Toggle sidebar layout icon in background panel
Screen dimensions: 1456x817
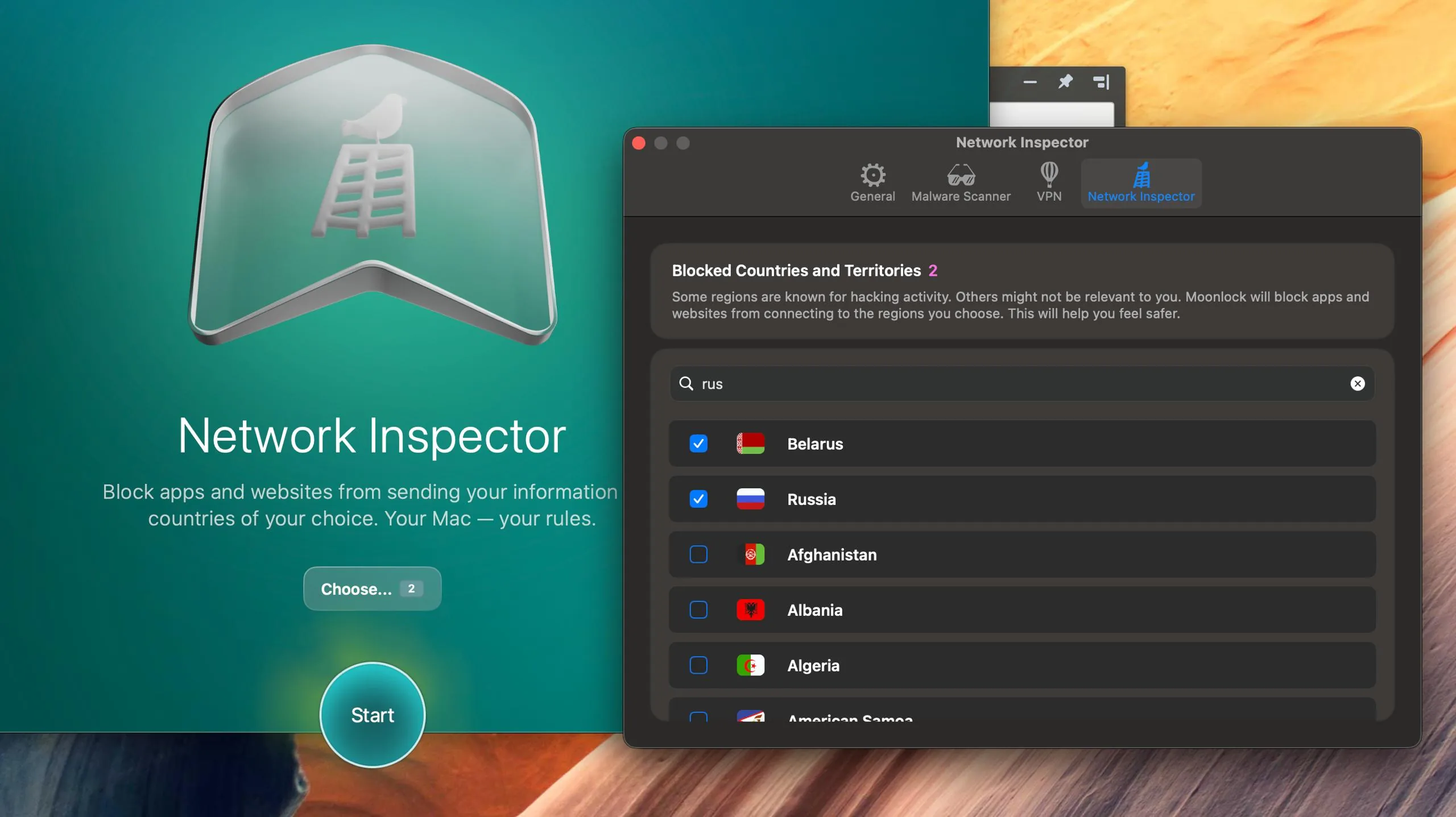(1102, 82)
